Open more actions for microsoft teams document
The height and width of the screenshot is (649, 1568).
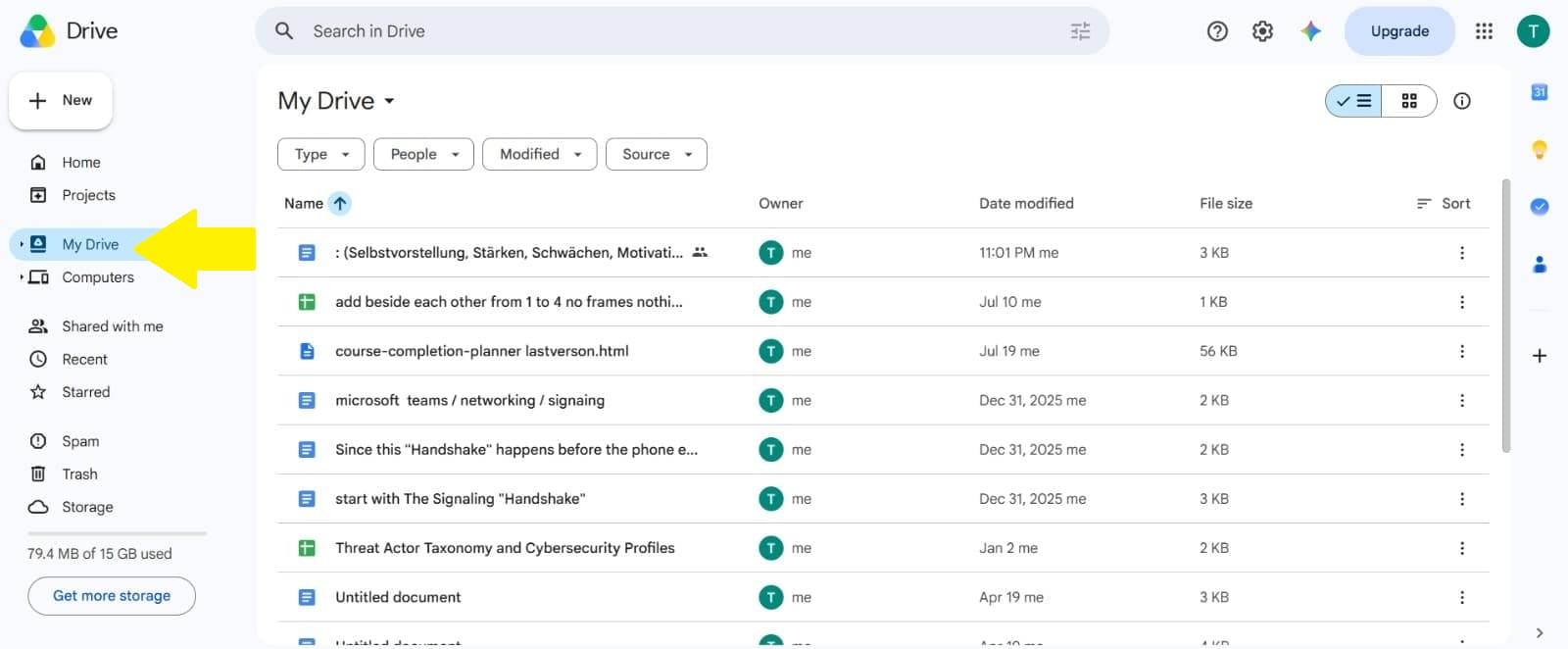click(x=1462, y=400)
